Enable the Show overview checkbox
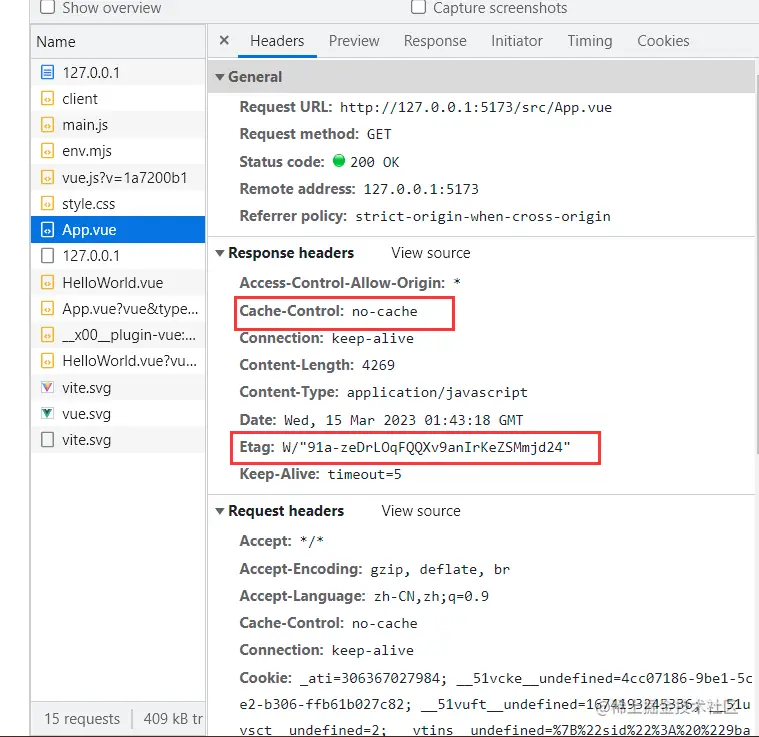 [47, 7]
